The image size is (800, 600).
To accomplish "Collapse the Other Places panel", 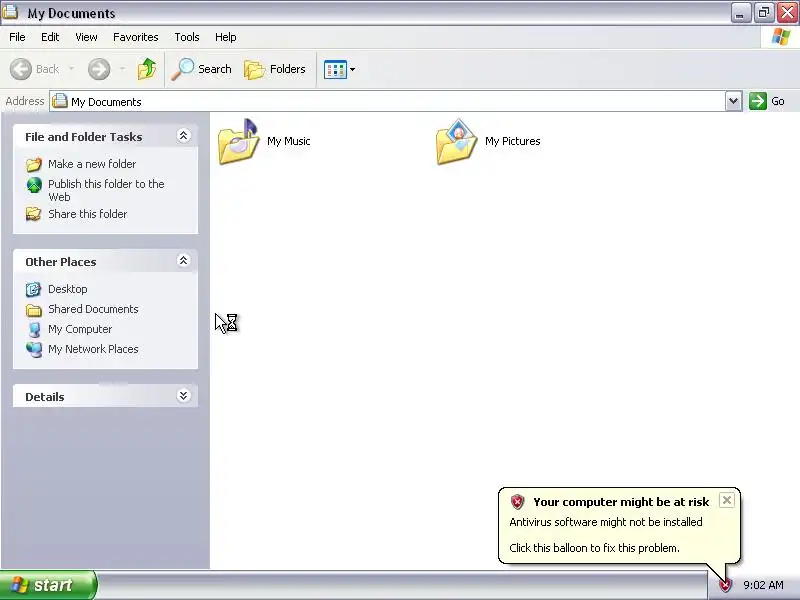I will pos(183,261).
